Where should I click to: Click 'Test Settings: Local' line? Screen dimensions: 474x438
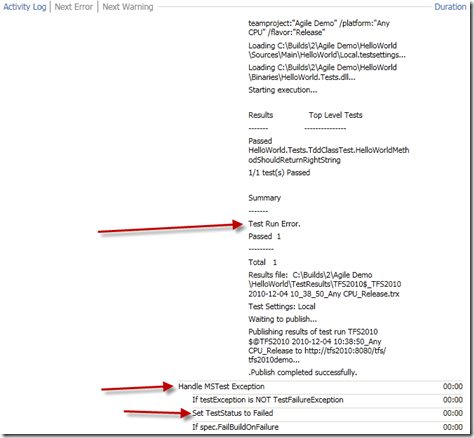282,306
